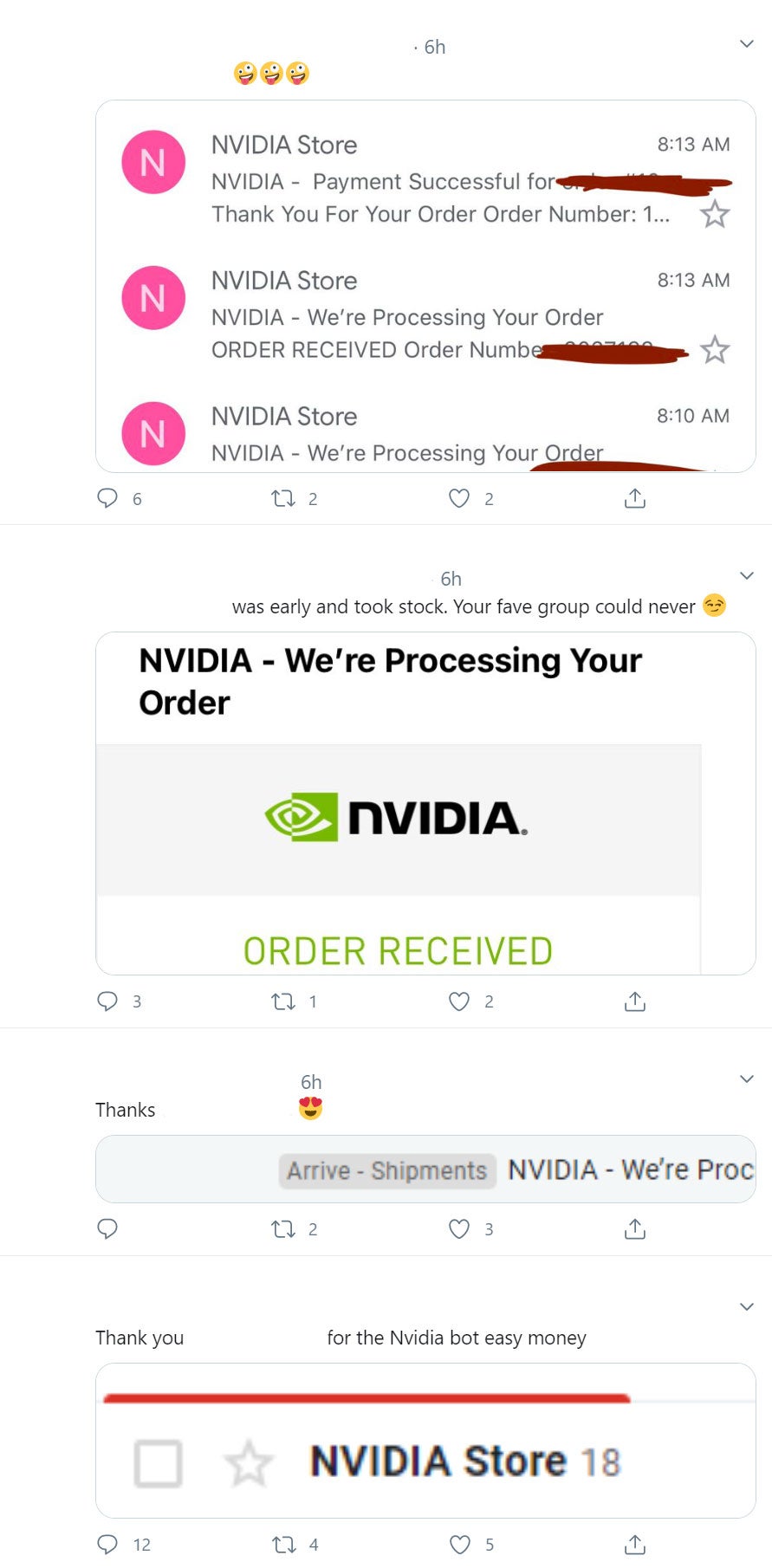Open the 'Arrive - Shipments' label
The image size is (772, 1568).
[x=387, y=1170]
